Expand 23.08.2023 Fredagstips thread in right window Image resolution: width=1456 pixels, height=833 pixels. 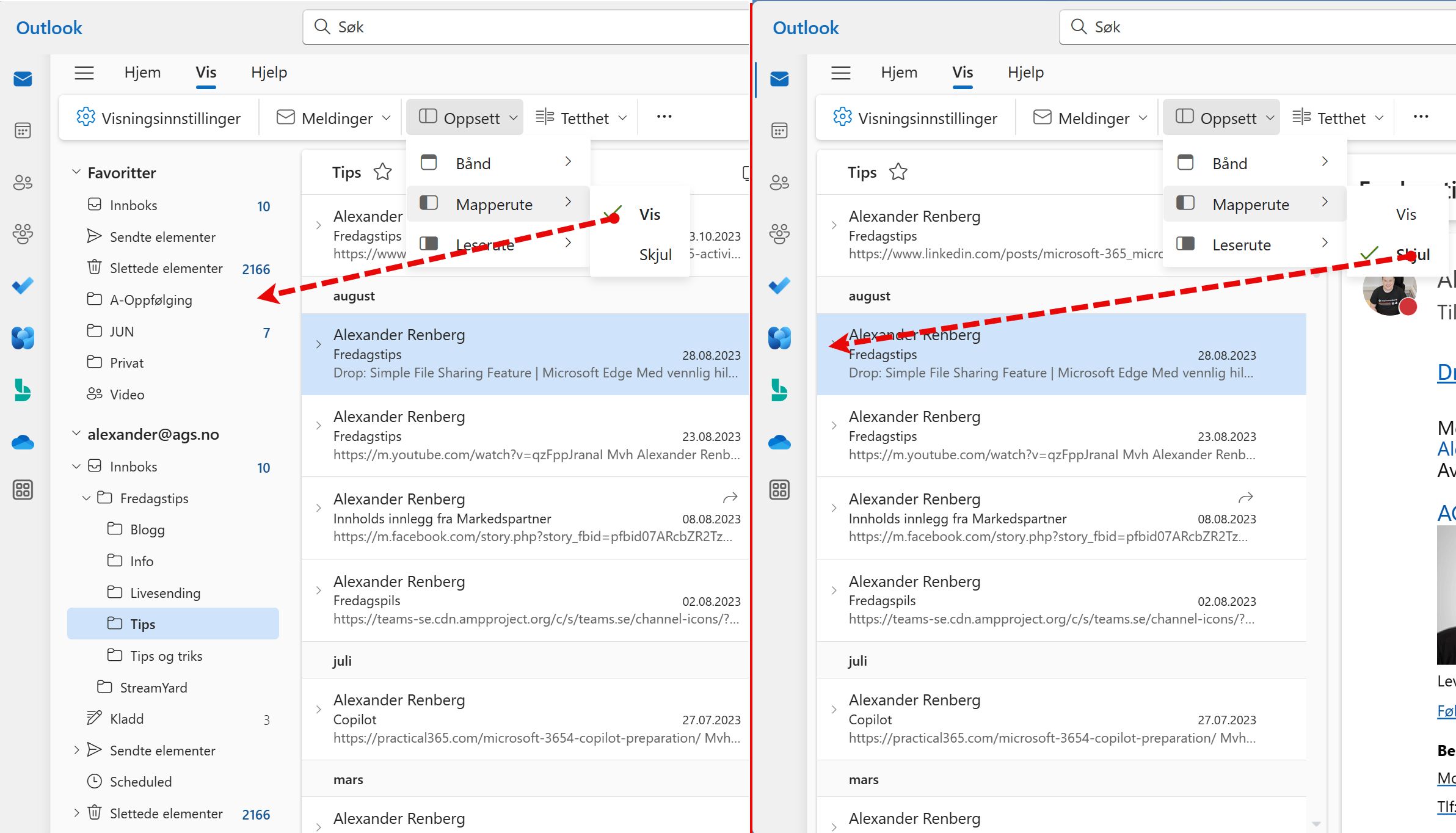834,426
